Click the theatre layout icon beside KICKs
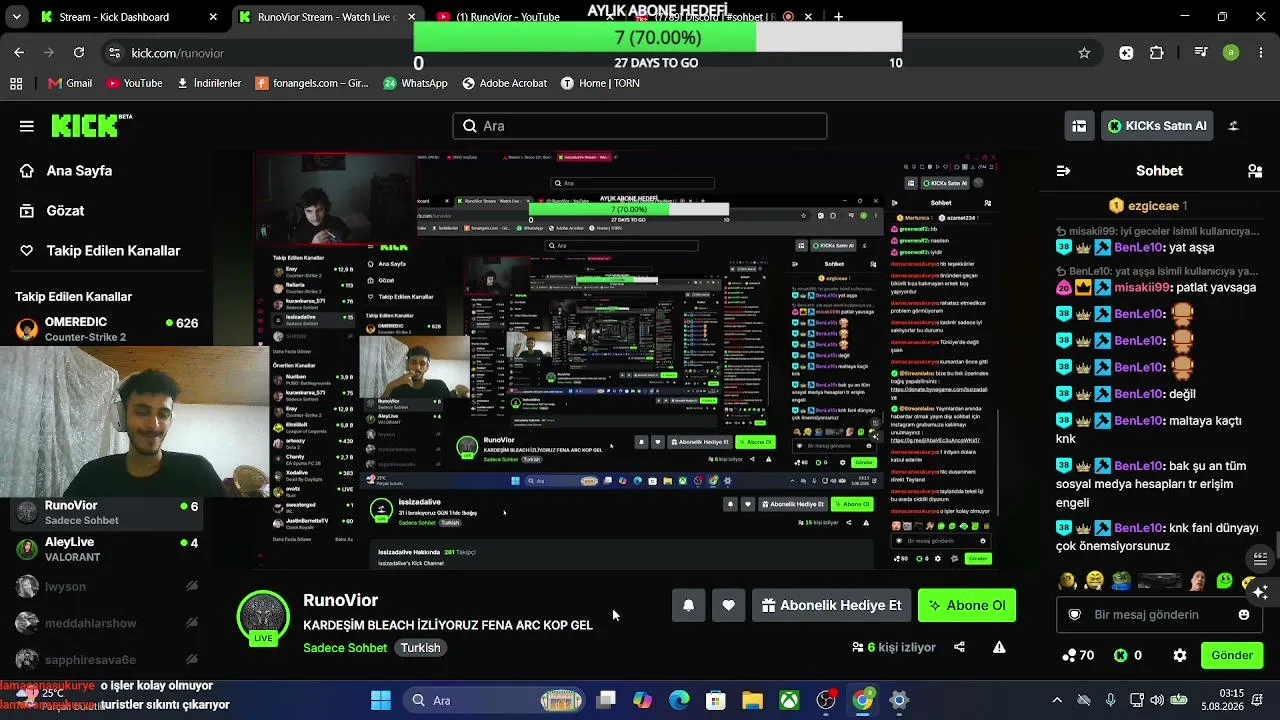The image size is (1280, 720). tap(1079, 126)
